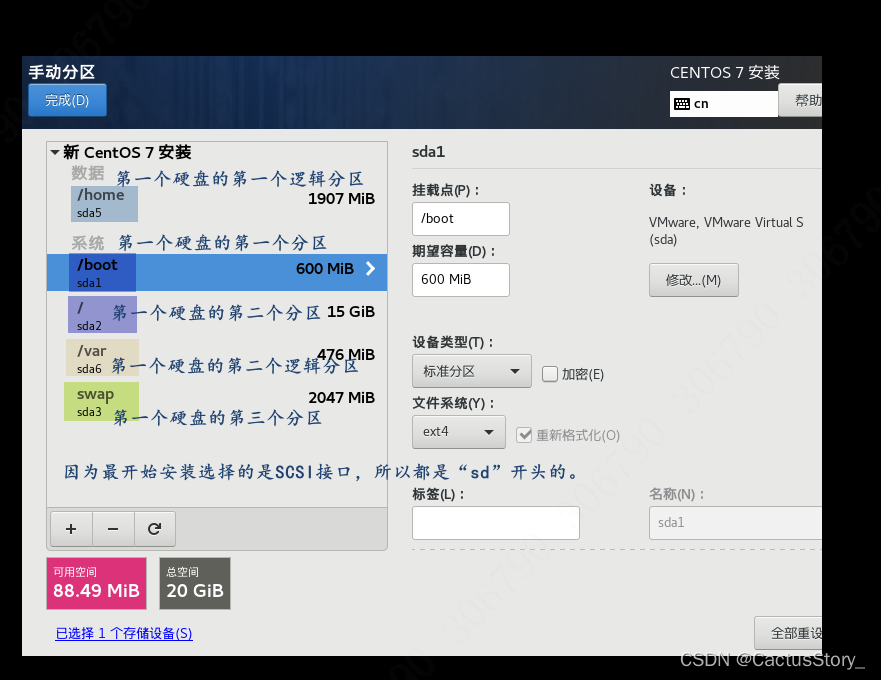Click the 总空间 20 GiB box

tap(194, 583)
